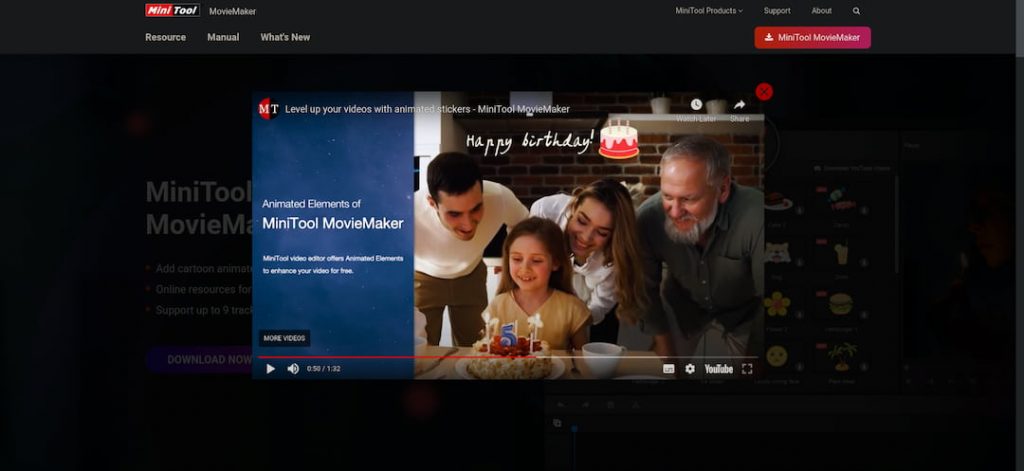Viewport: 1024px width, 471px height.
Task: Click the MORE VIDEOS button
Action: pos(284,338)
